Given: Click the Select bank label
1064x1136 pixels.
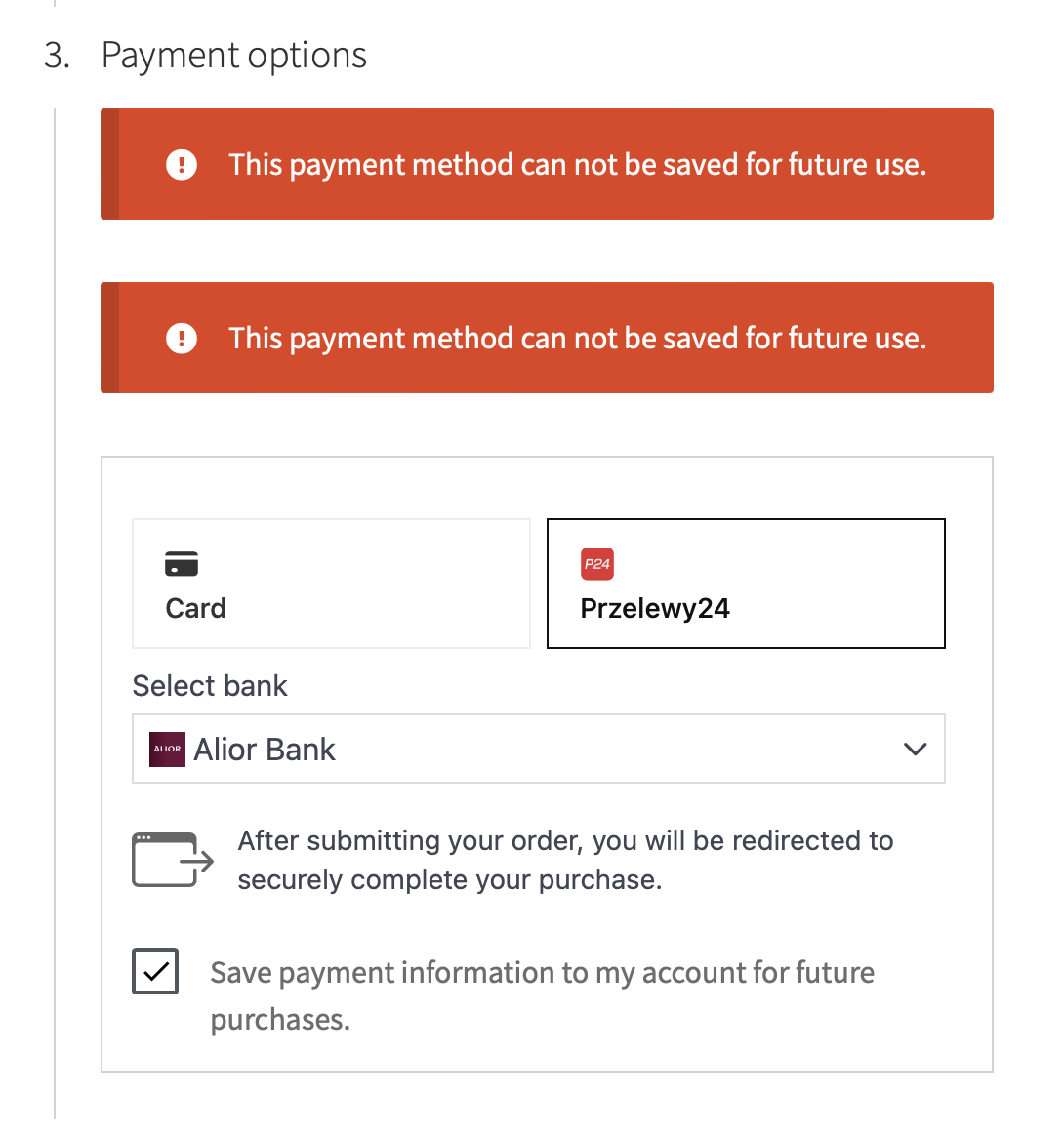Looking at the screenshot, I should click(210, 685).
